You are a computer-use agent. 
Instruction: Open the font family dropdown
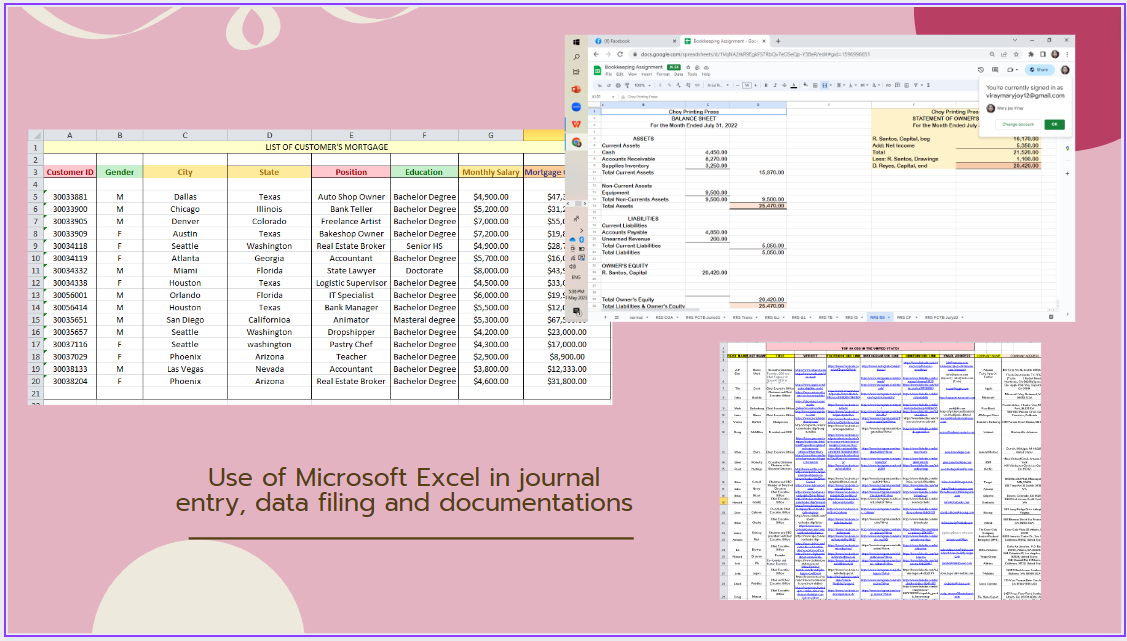point(717,85)
